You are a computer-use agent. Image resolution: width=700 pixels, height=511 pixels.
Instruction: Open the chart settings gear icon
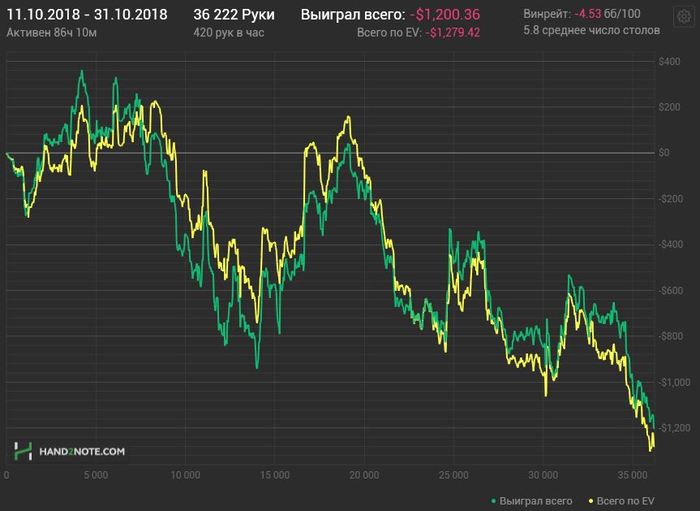tap(683, 17)
